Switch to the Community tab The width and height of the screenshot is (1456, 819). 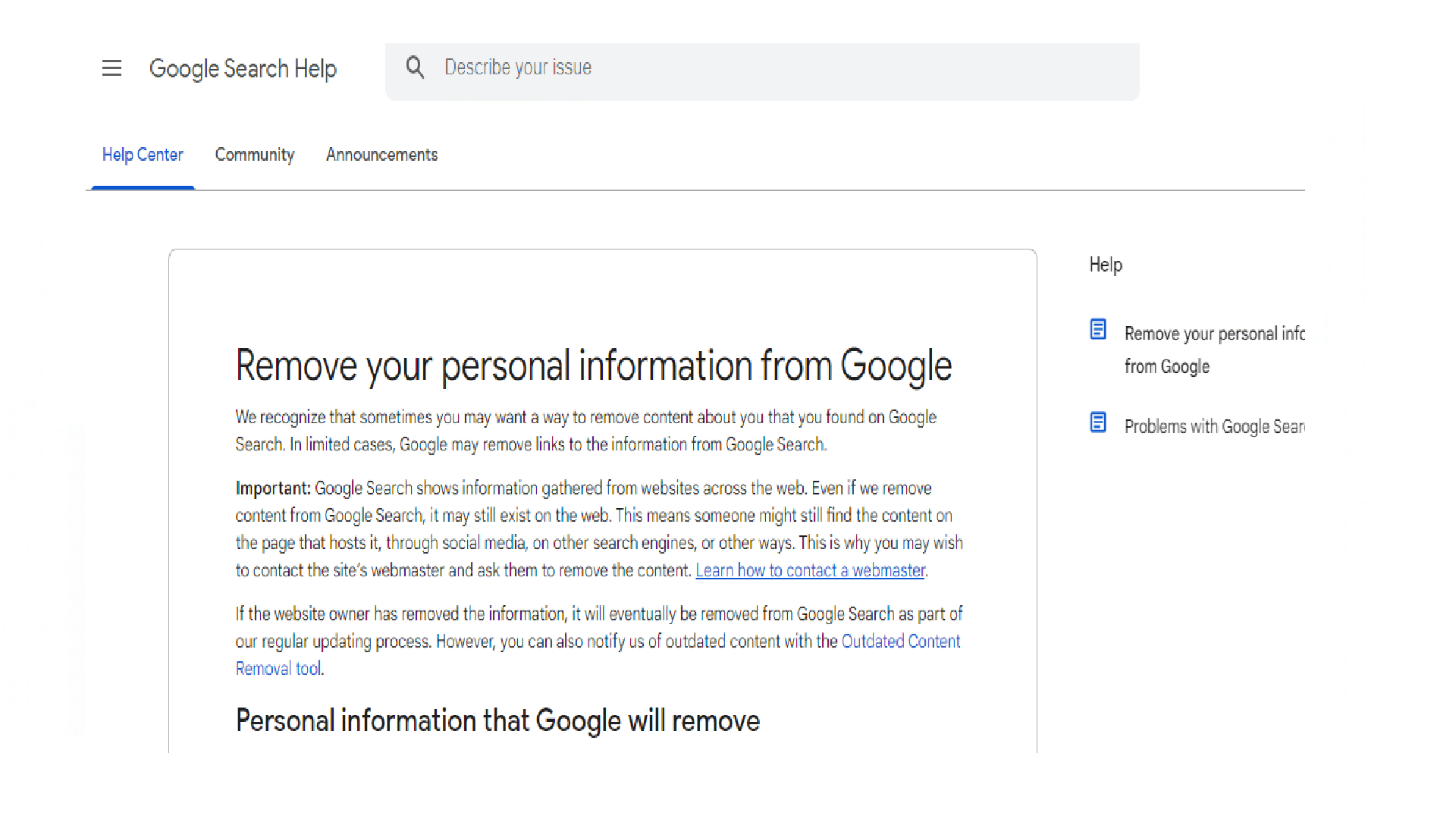[255, 155]
